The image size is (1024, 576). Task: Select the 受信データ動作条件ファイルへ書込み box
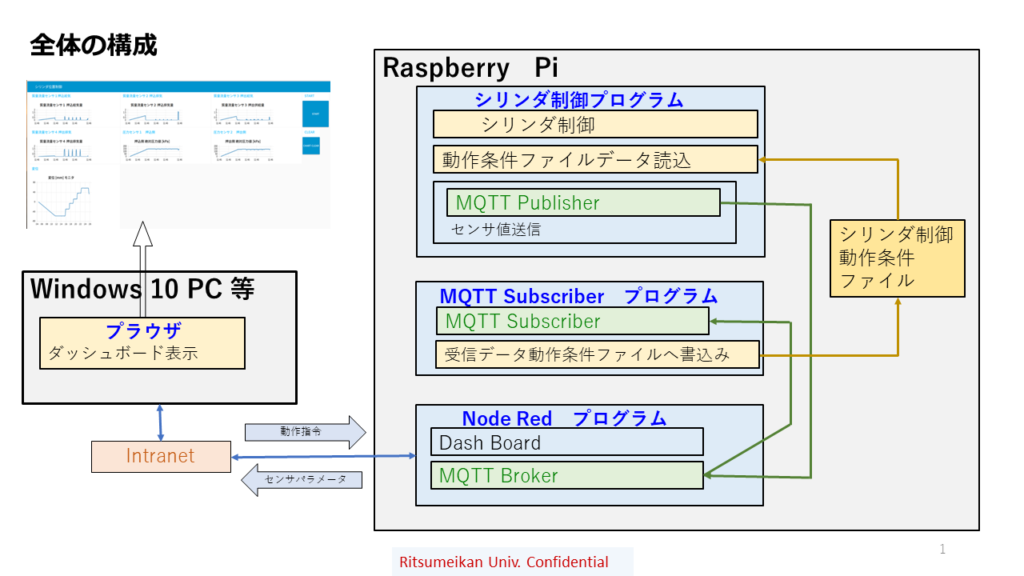pos(597,354)
